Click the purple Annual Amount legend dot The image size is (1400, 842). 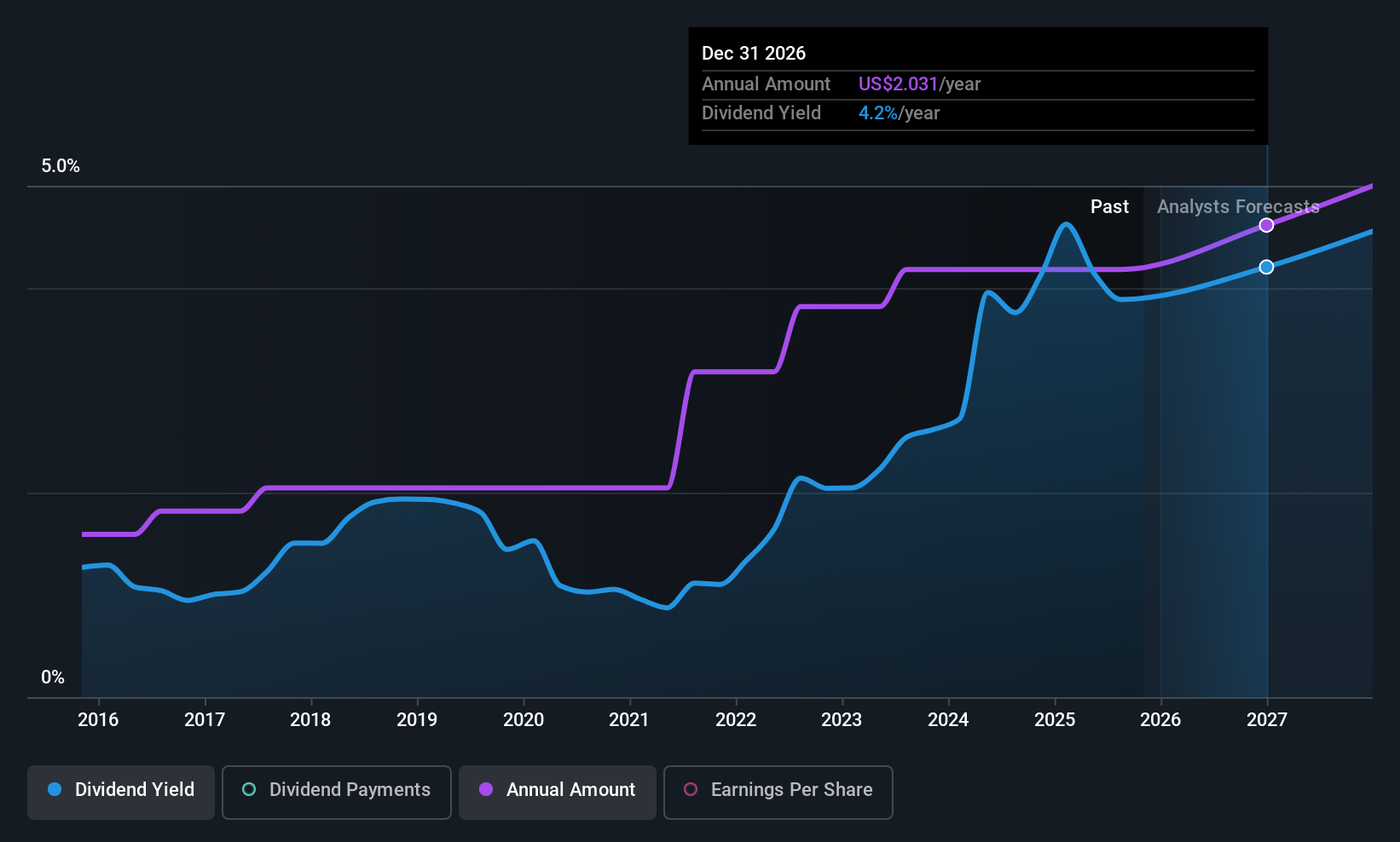coord(486,790)
